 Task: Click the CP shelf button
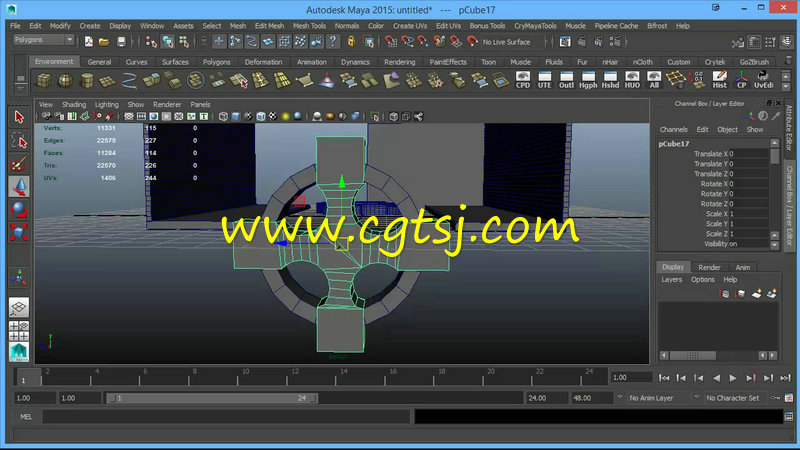pyautogui.click(x=741, y=80)
